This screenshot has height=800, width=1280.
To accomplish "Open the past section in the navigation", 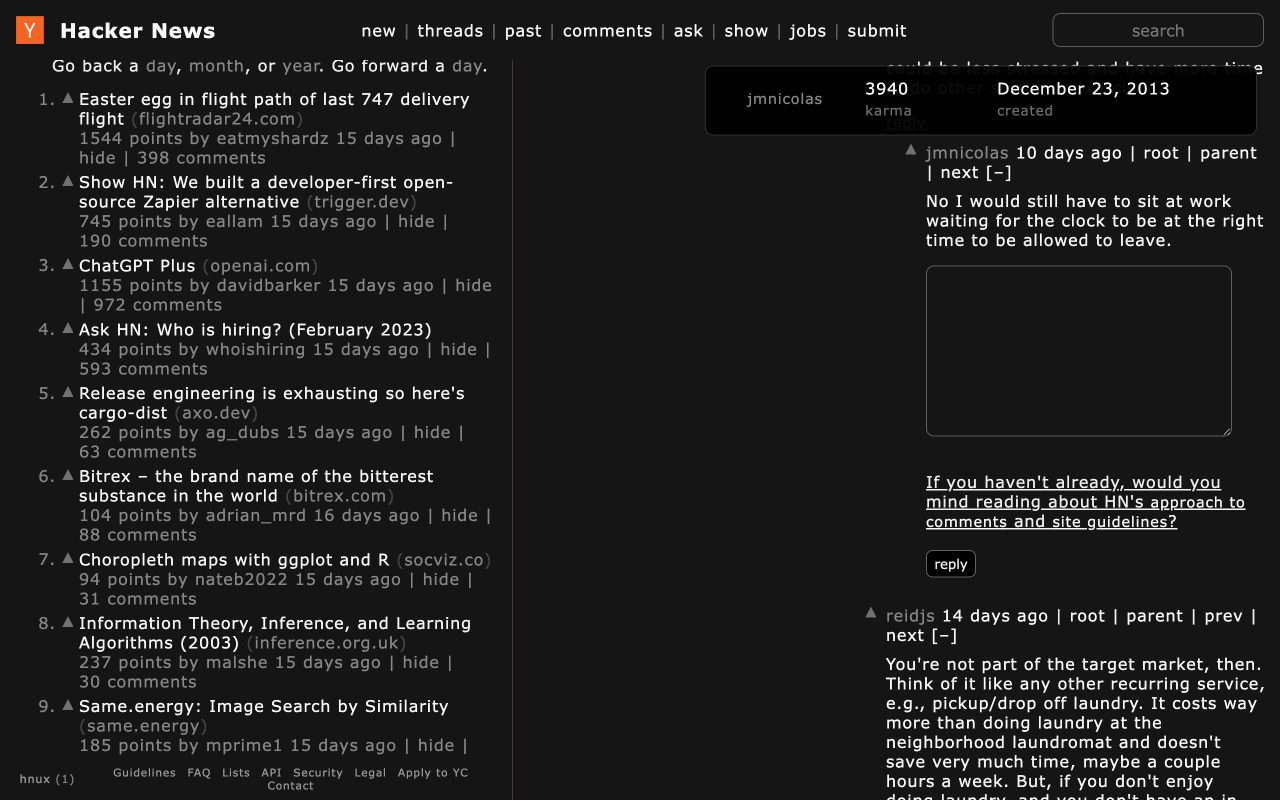I will coord(523,31).
